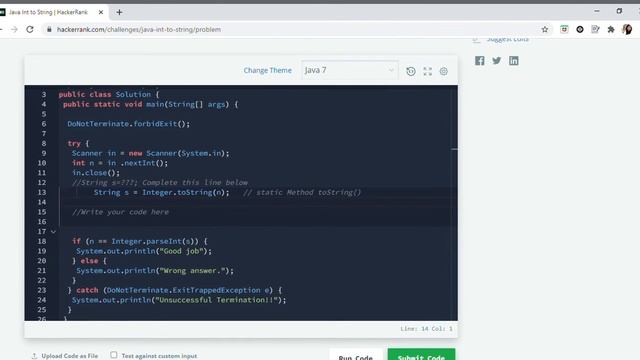Image resolution: width=640 pixels, height=360 pixels.
Task: Open the Java 7 language dropdown
Action: (x=349, y=70)
